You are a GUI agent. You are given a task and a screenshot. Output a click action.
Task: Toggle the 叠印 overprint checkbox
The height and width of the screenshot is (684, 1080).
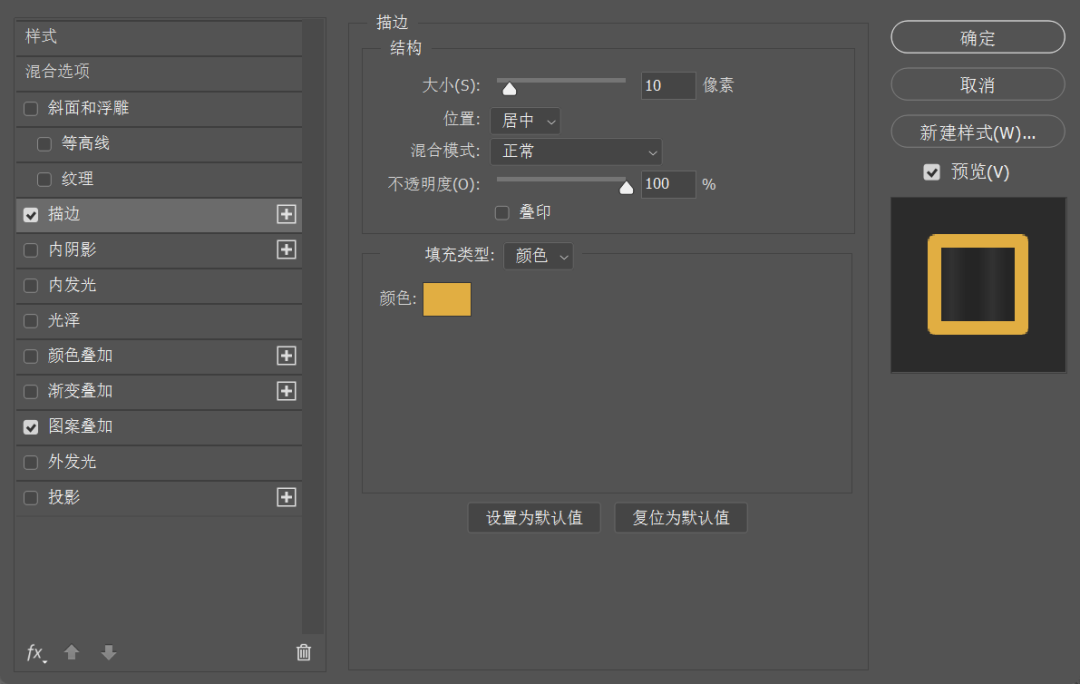(502, 213)
